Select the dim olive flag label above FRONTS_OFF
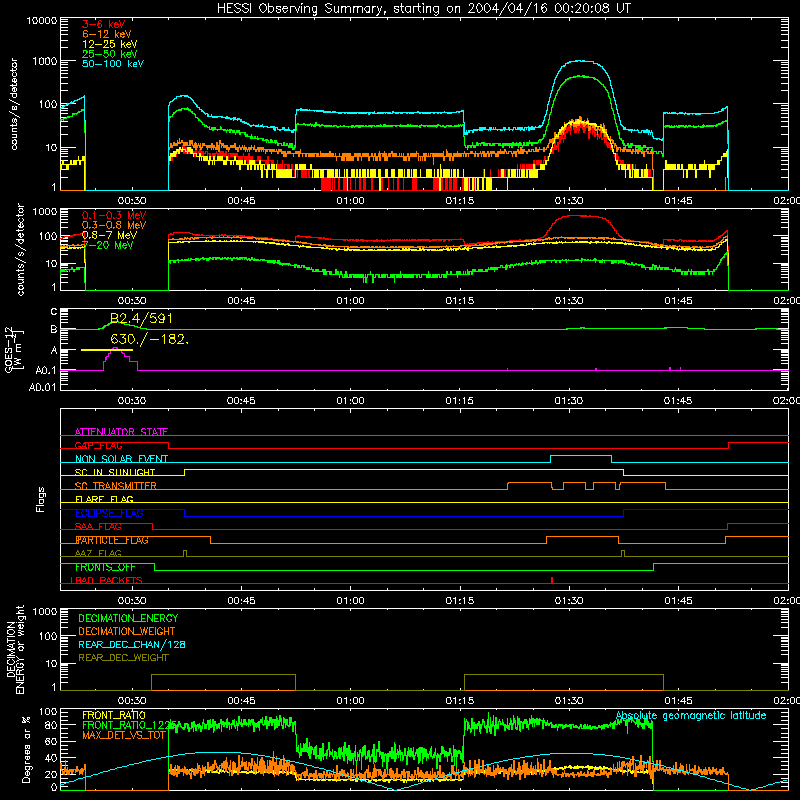 coord(98,553)
